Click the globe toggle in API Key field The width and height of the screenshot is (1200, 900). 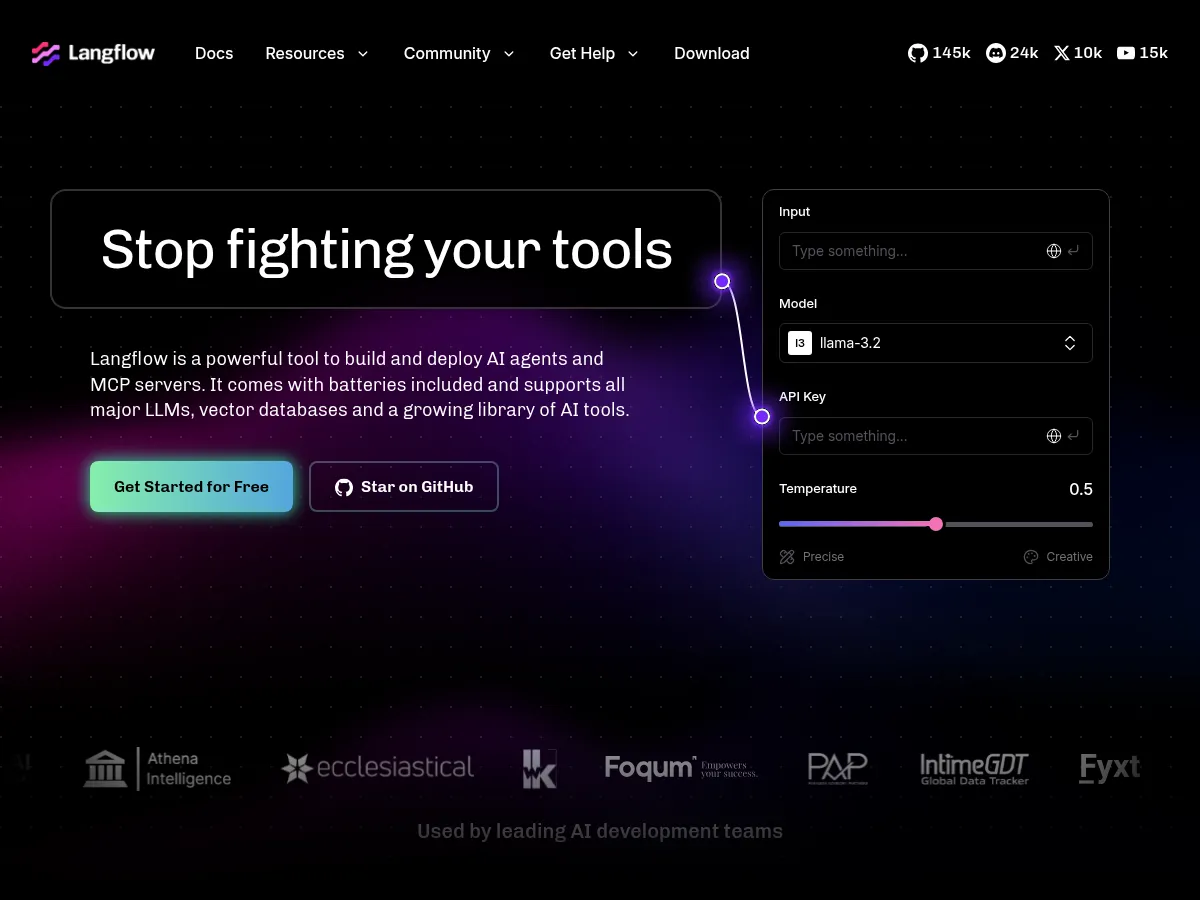[1053, 436]
